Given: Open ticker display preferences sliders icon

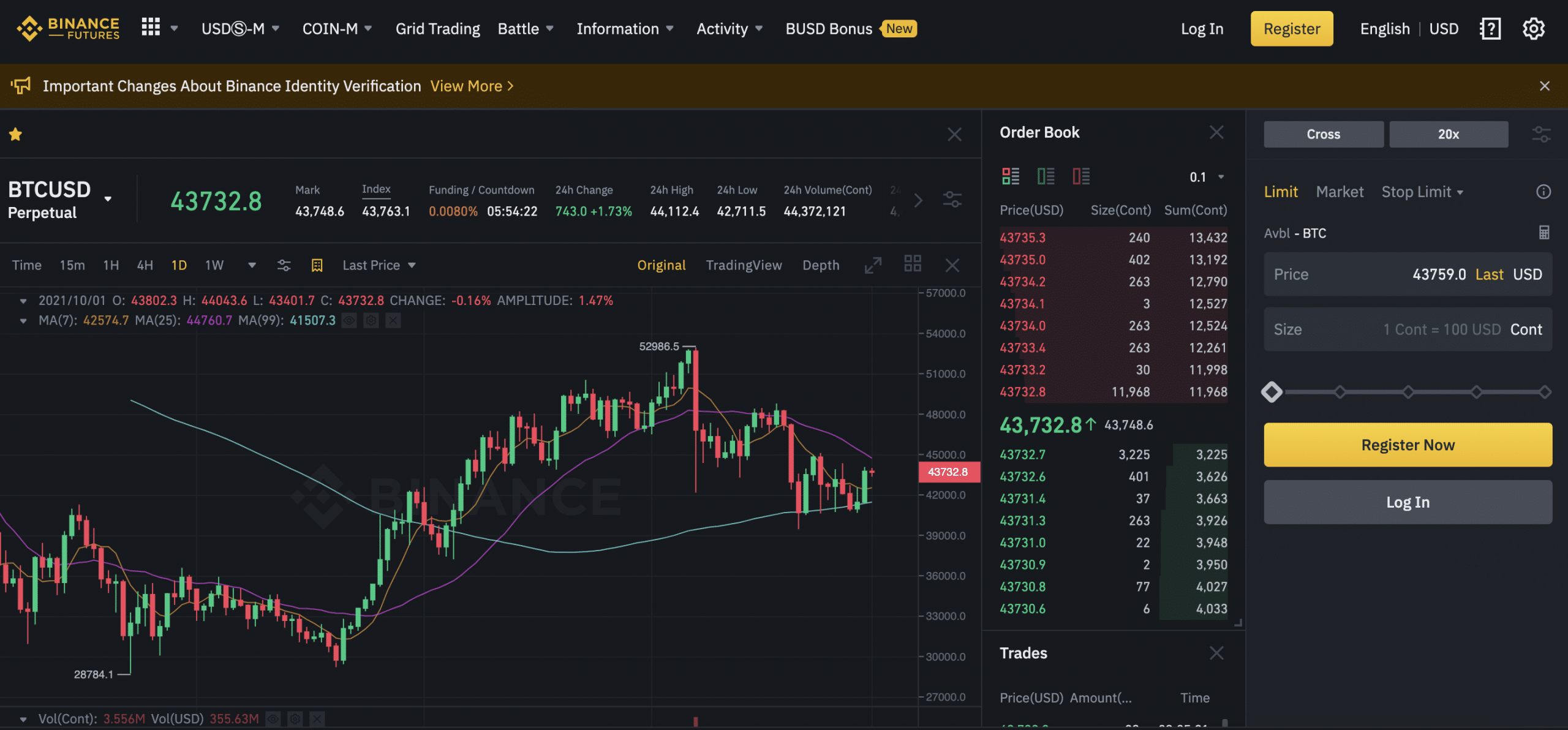Looking at the screenshot, I should click(952, 200).
